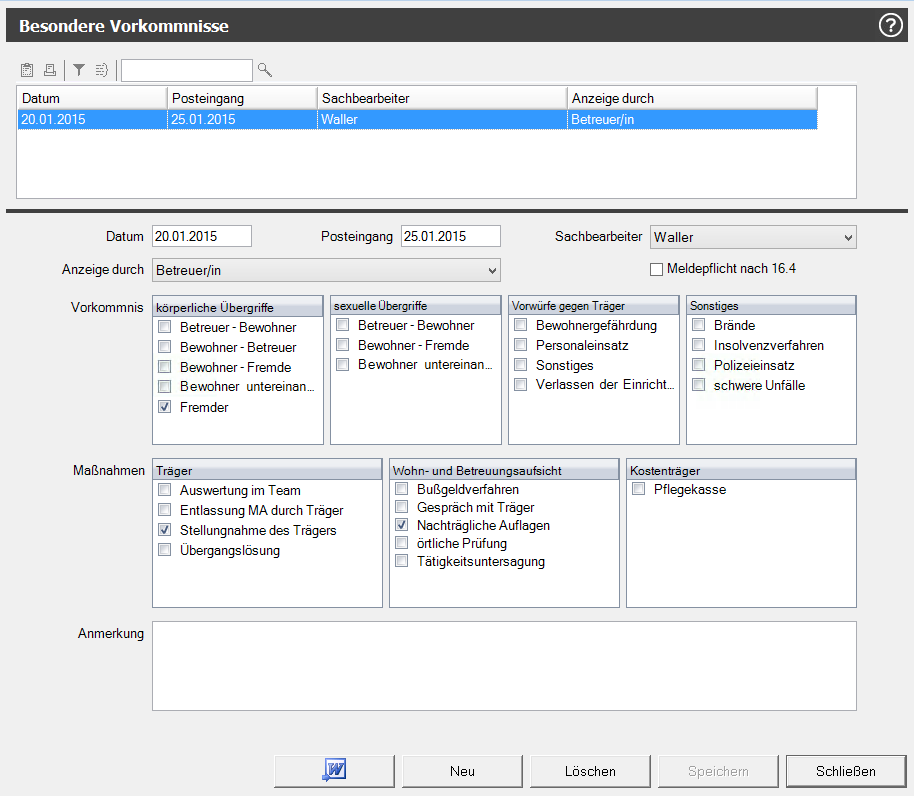
Task: Sort by the Posteingang column header
Action: coord(241,98)
